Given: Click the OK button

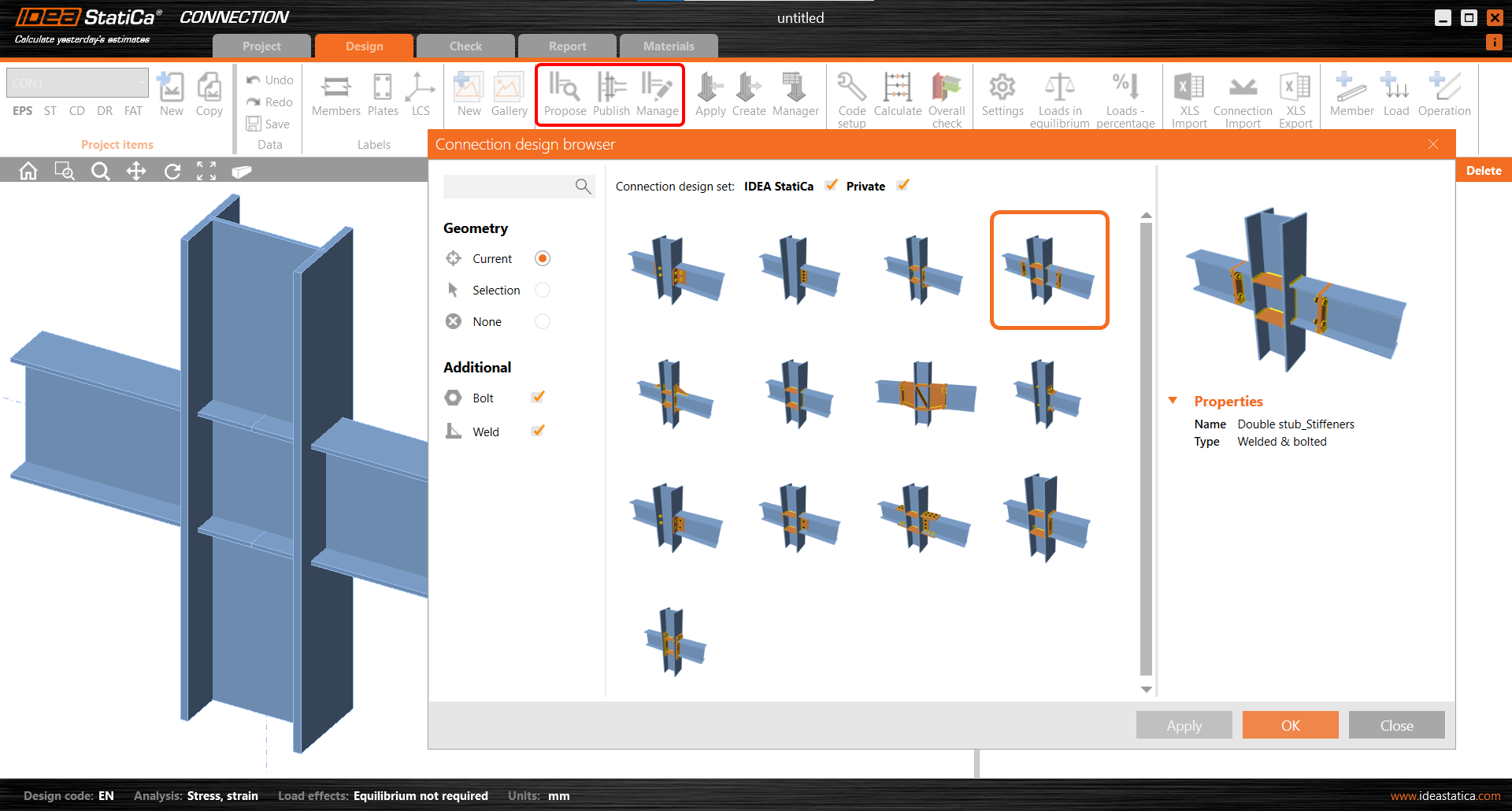Looking at the screenshot, I should [1290, 724].
